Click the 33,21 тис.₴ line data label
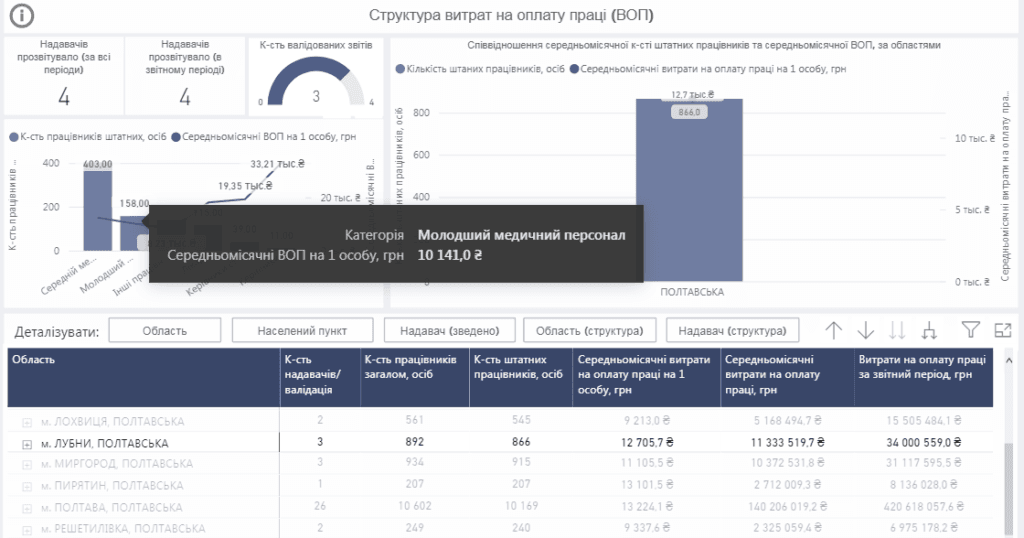1024x538 pixels. point(278,164)
